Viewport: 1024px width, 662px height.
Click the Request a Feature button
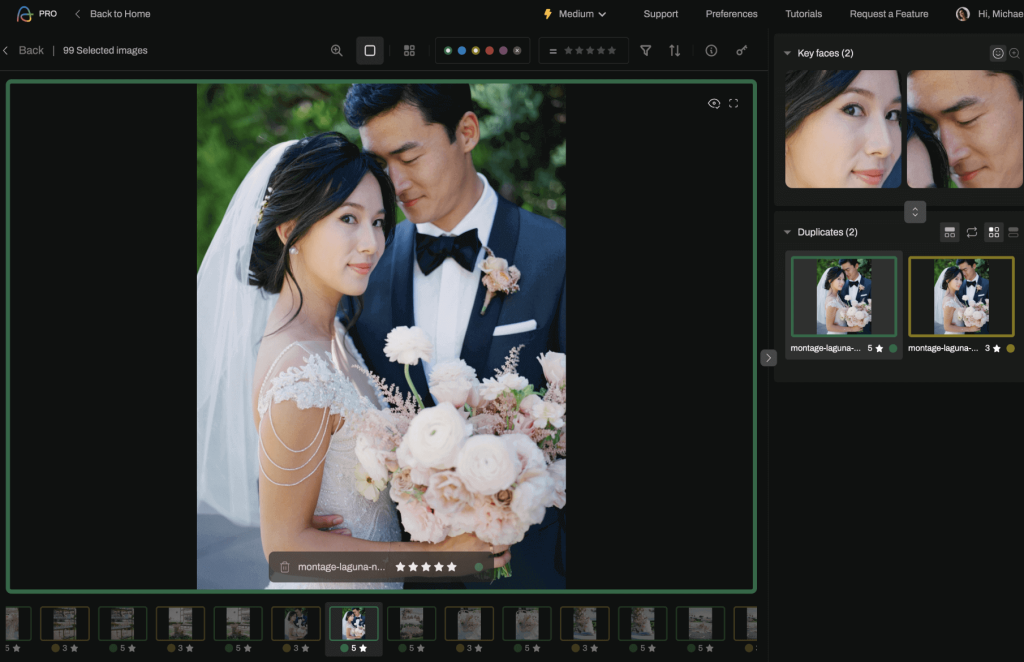point(888,14)
